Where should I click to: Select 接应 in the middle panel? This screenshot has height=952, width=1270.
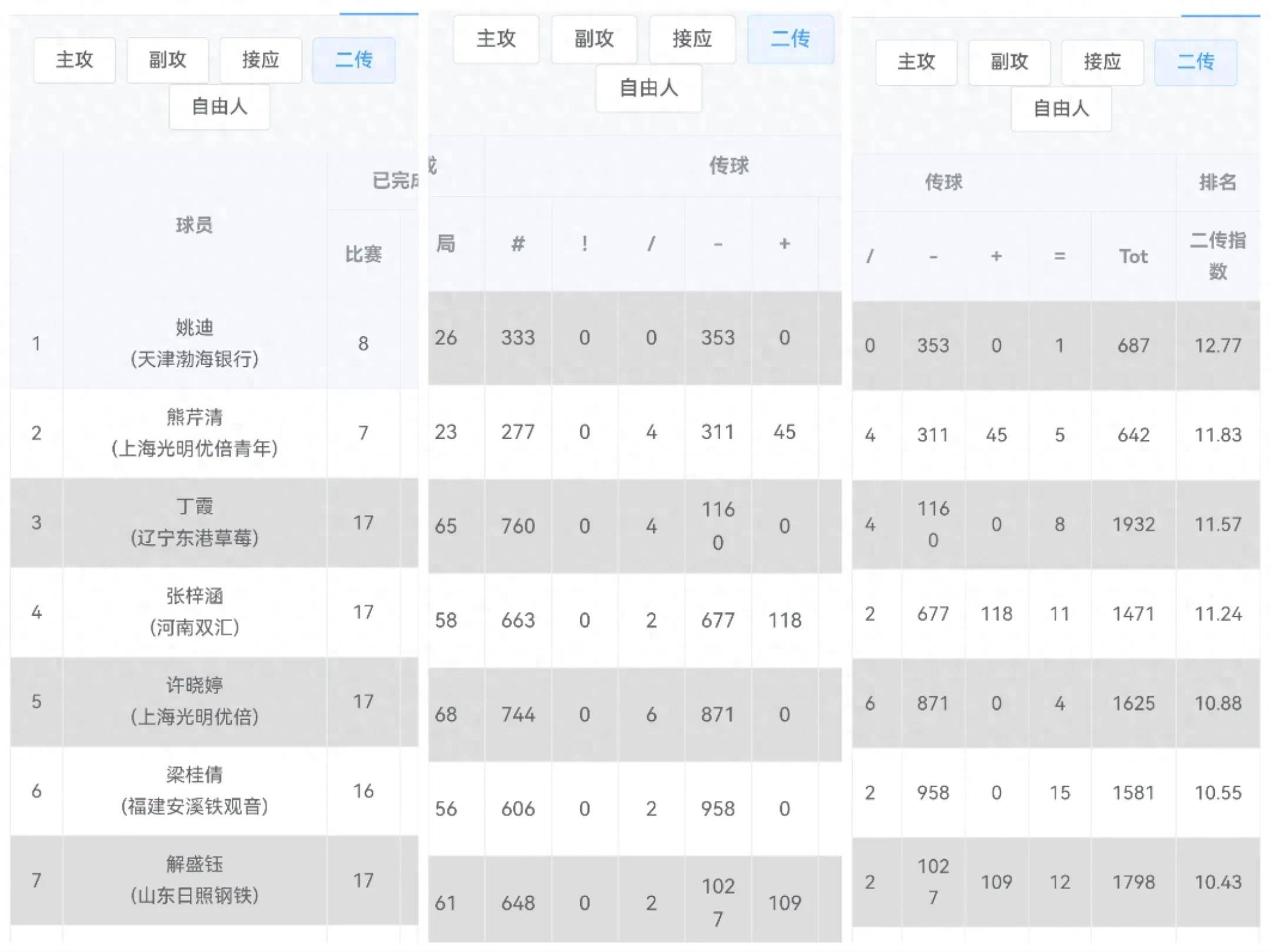click(x=692, y=39)
